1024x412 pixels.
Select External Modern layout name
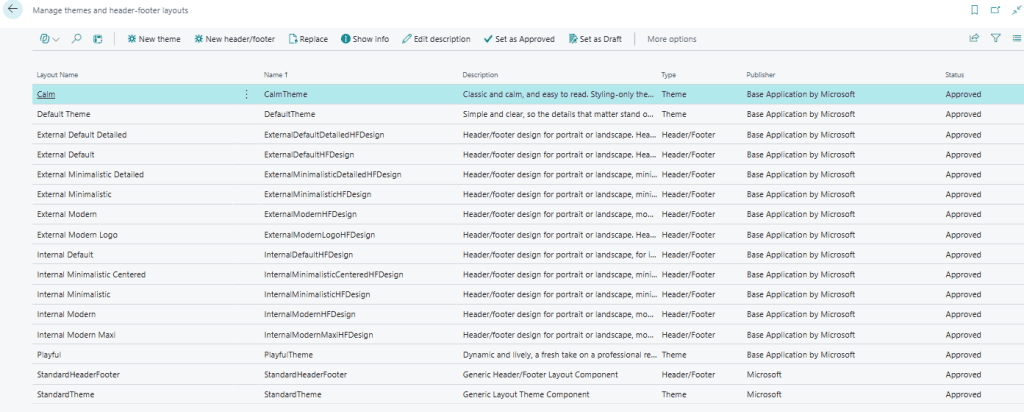click(x=67, y=214)
